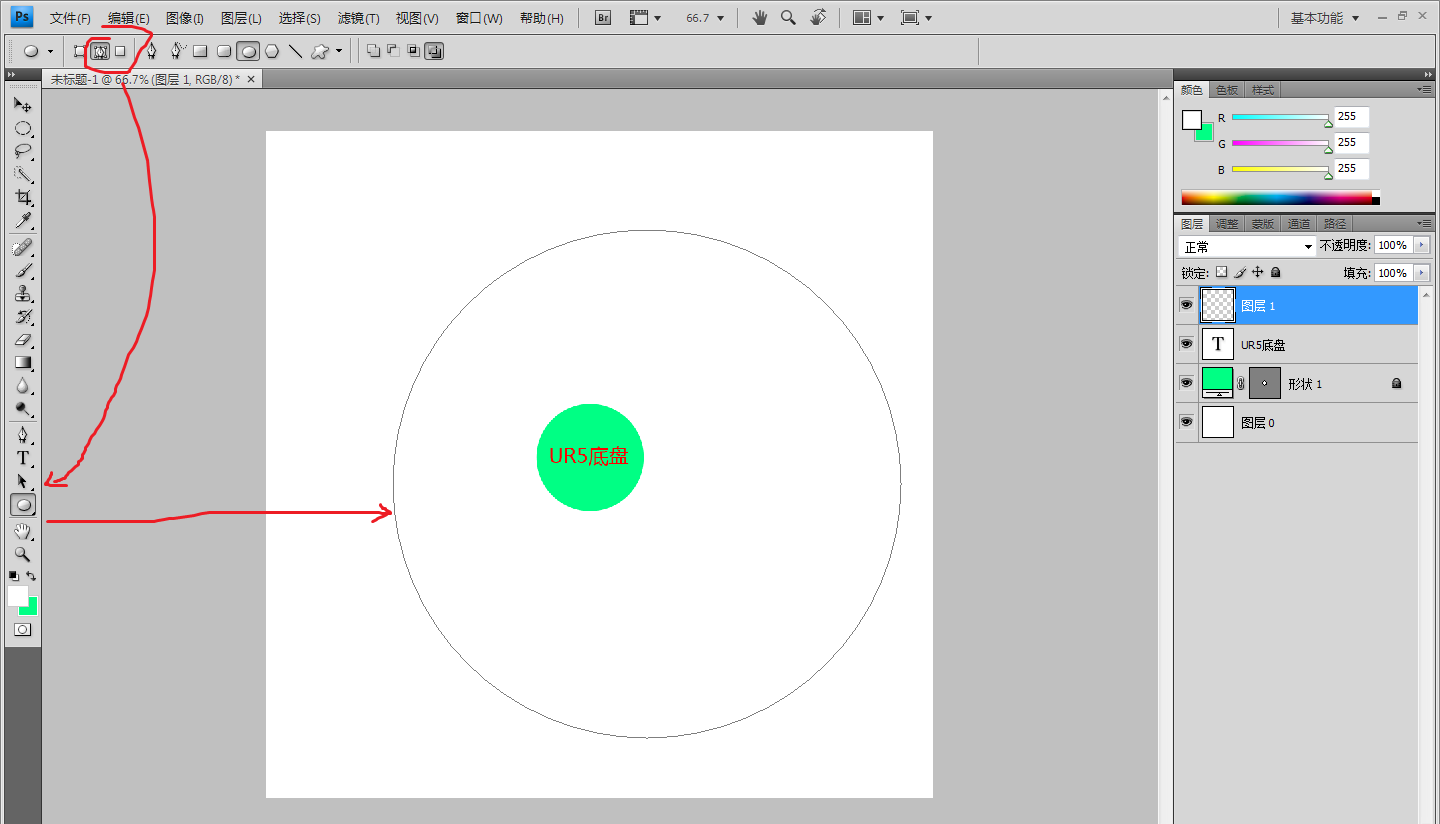This screenshot has height=824, width=1440.
Task: Select the Eraser tool
Action: tap(23, 340)
